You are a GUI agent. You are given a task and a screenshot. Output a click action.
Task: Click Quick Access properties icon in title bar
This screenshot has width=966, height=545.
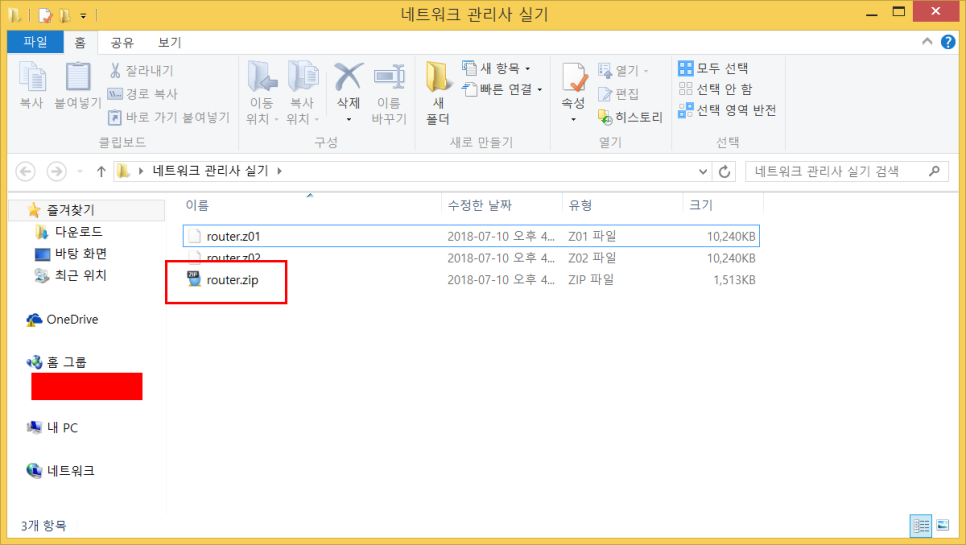coord(45,14)
